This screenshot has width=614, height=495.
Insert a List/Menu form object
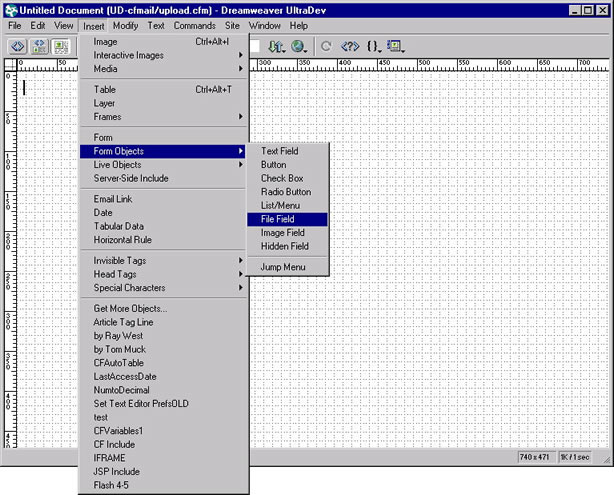click(287, 205)
